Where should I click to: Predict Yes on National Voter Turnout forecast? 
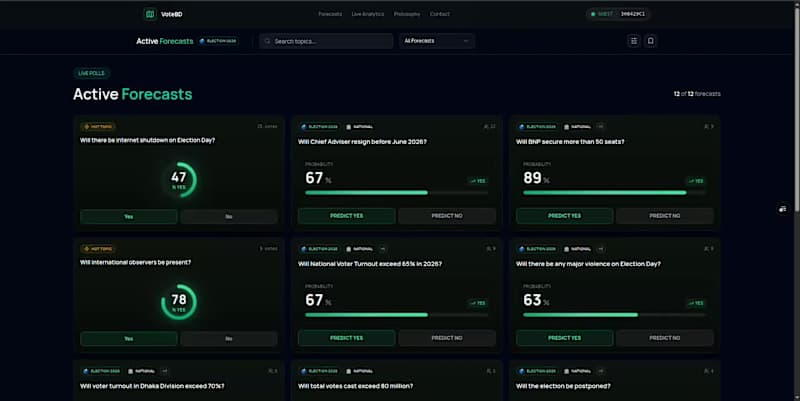tap(346, 338)
